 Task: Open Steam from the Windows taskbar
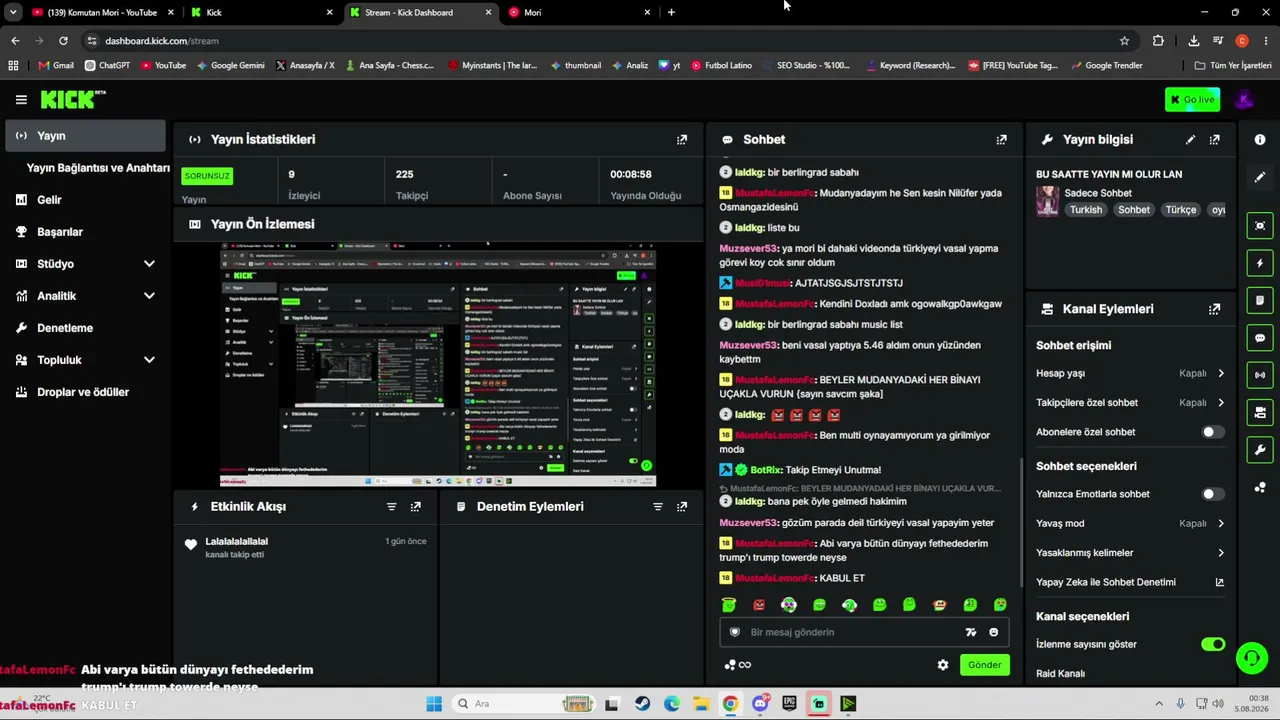click(x=642, y=704)
